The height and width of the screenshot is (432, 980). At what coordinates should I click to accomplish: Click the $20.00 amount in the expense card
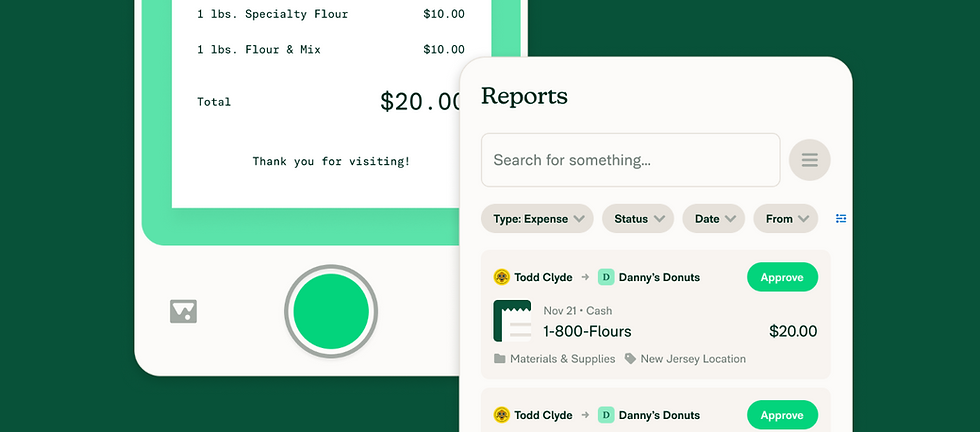(x=792, y=331)
